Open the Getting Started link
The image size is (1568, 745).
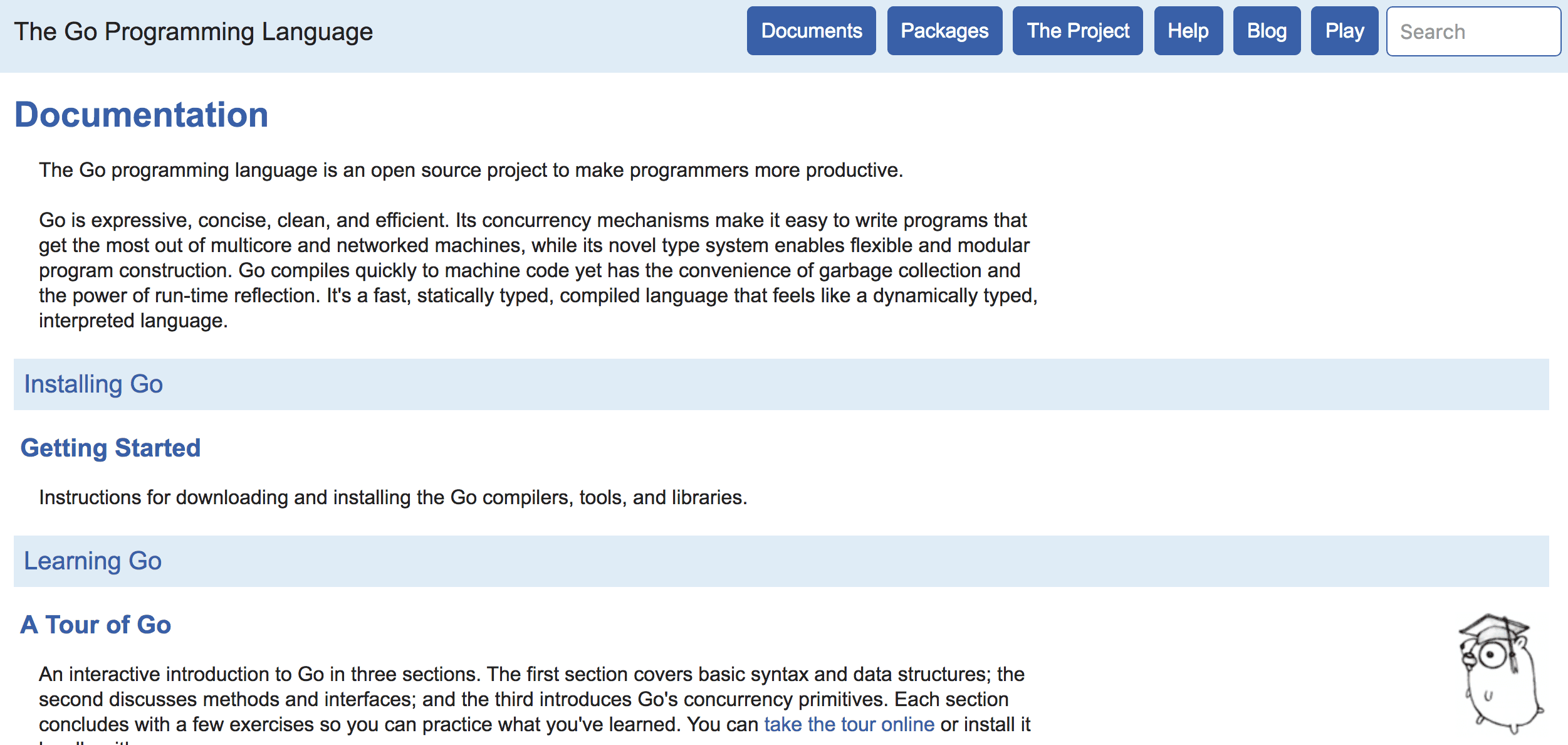[x=110, y=448]
